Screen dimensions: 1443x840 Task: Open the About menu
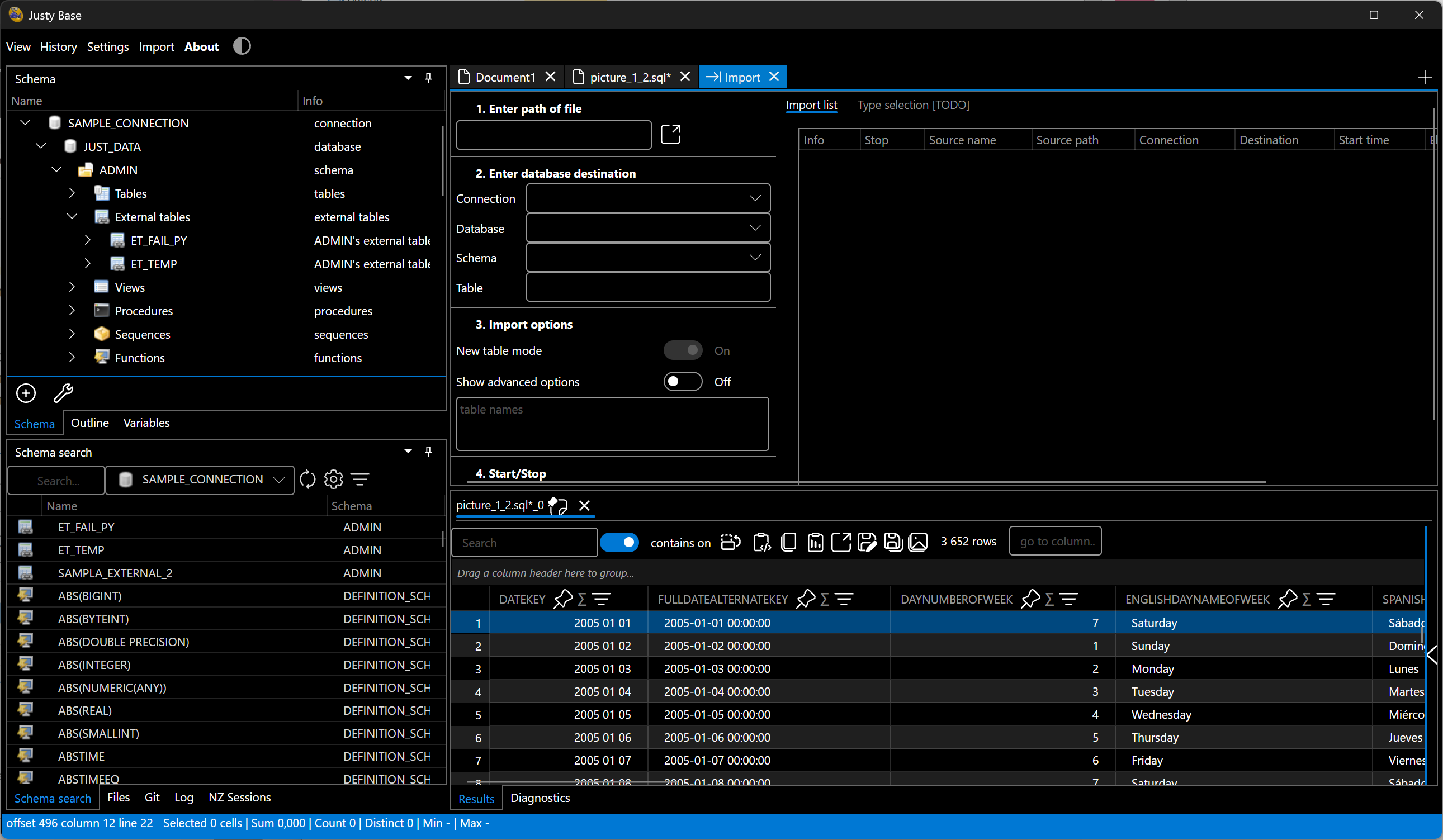click(202, 46)
